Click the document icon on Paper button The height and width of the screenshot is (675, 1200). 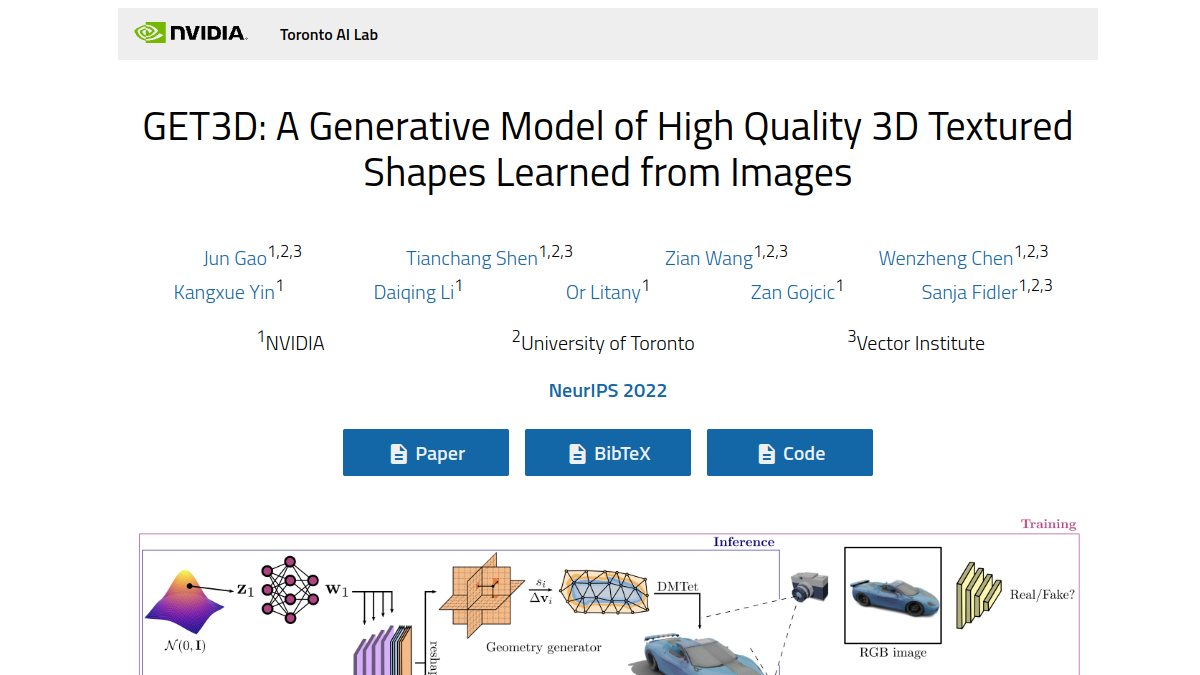398,454
